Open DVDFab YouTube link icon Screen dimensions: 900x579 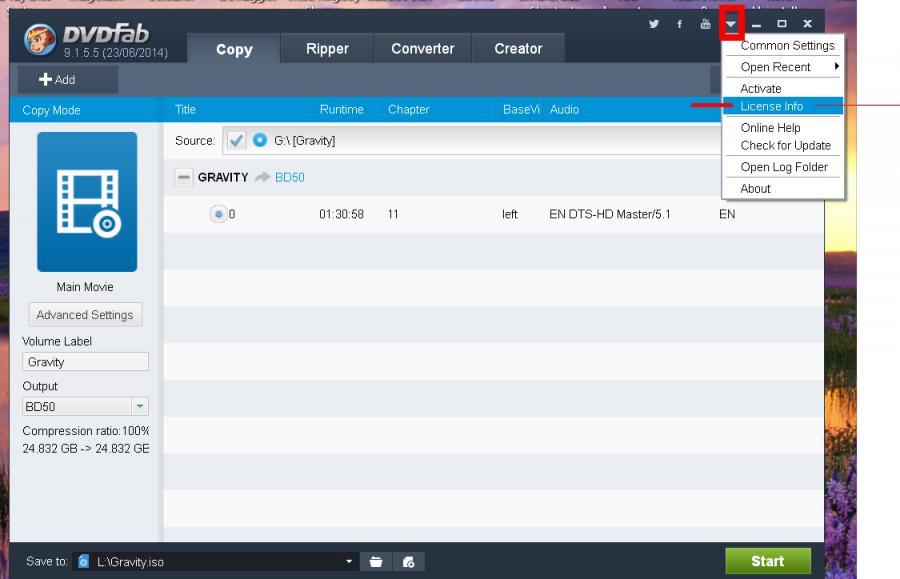click(705, 24)
